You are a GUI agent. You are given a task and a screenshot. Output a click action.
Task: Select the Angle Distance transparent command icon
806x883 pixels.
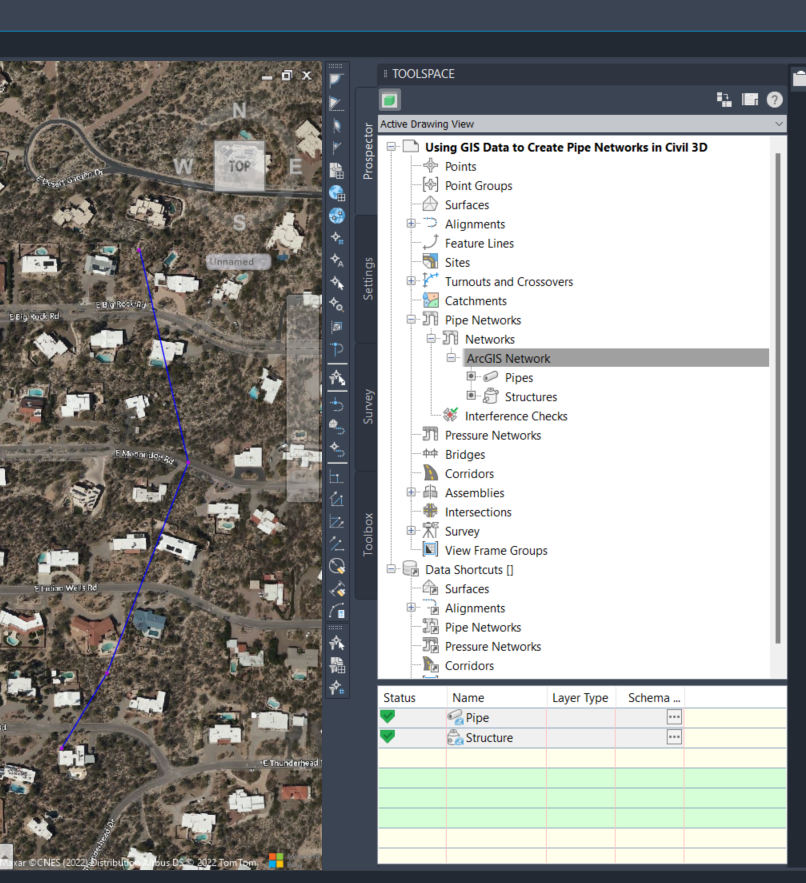click(336, 81)
